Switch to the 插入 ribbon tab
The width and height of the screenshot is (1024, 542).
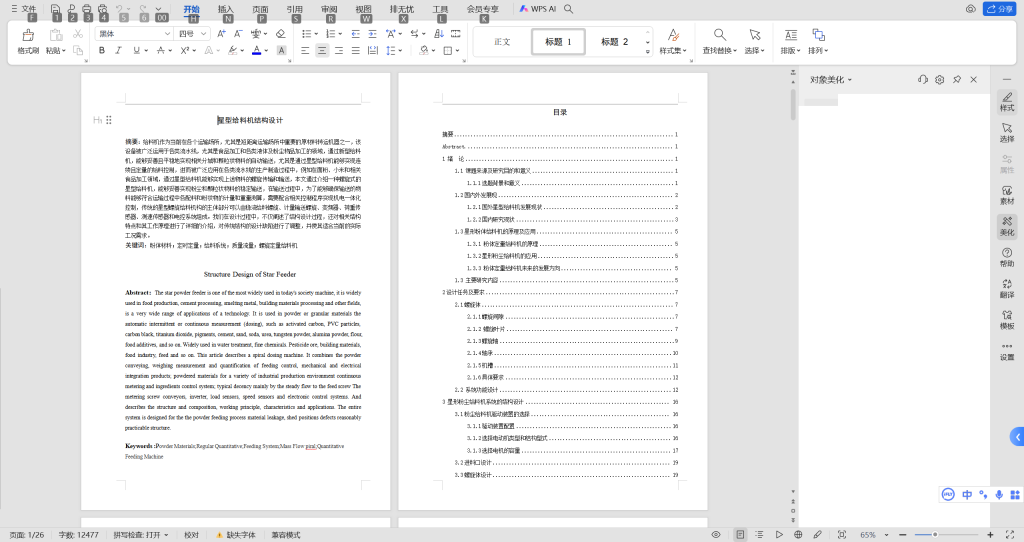click(226, 8)
